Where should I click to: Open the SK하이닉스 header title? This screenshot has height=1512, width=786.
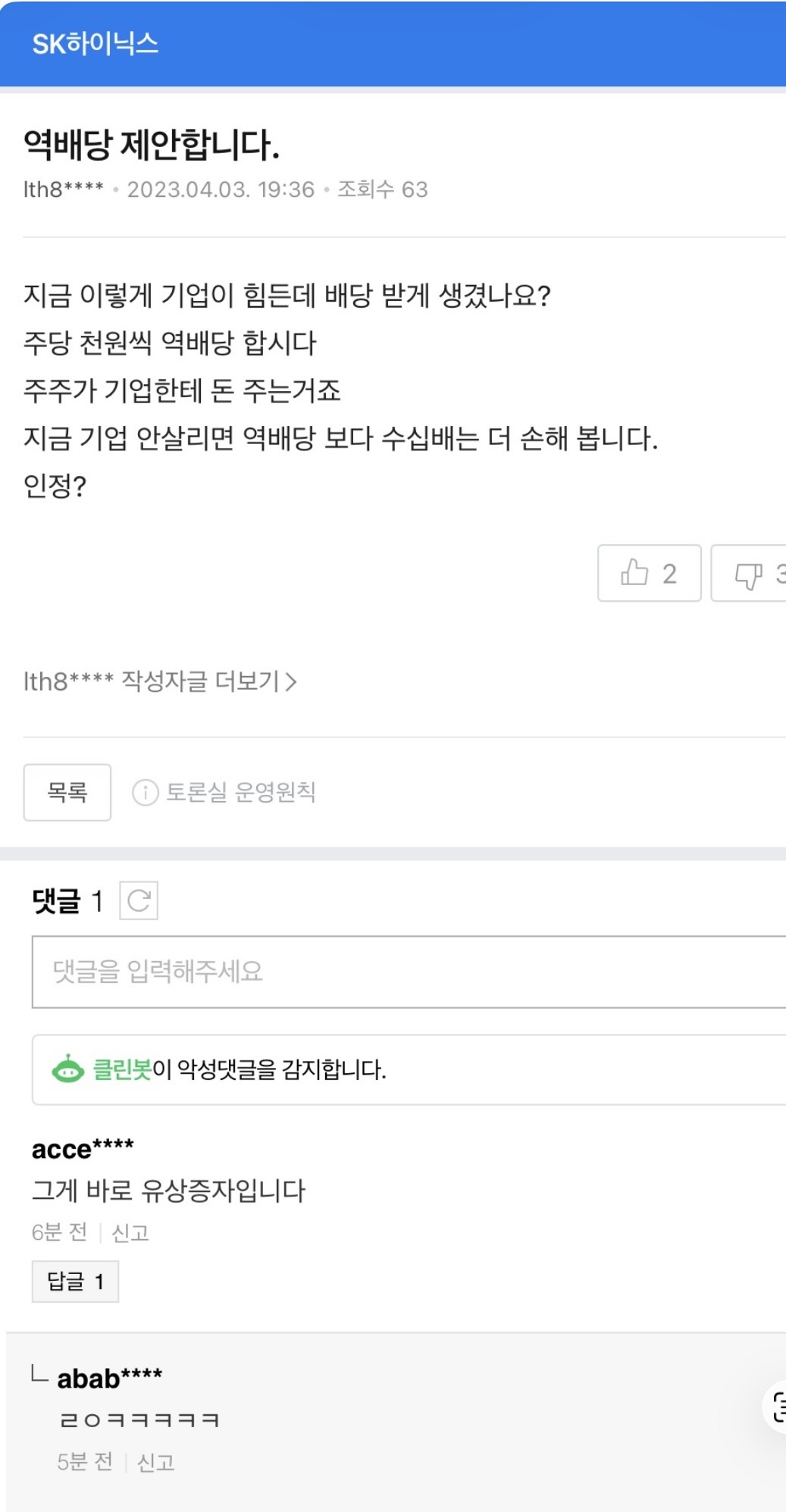96,44
